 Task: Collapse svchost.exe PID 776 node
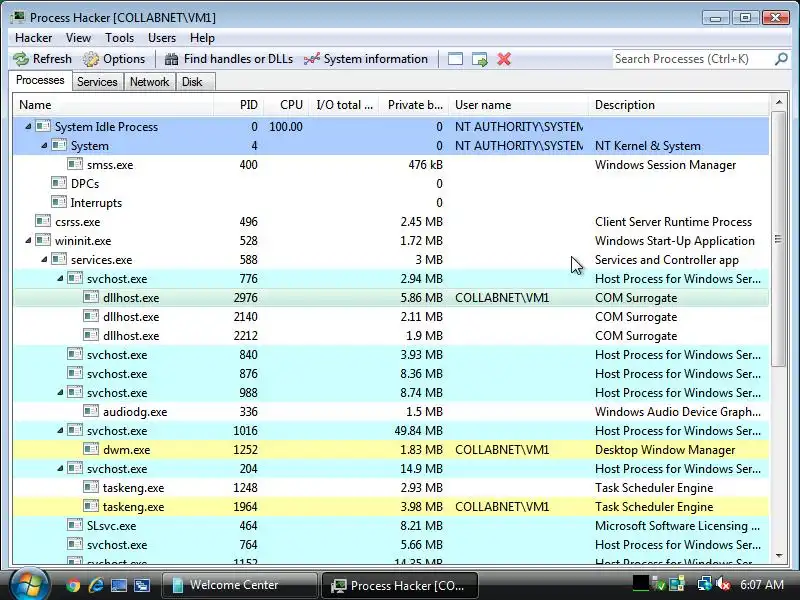pyautogui.click(x=60, y=279)
